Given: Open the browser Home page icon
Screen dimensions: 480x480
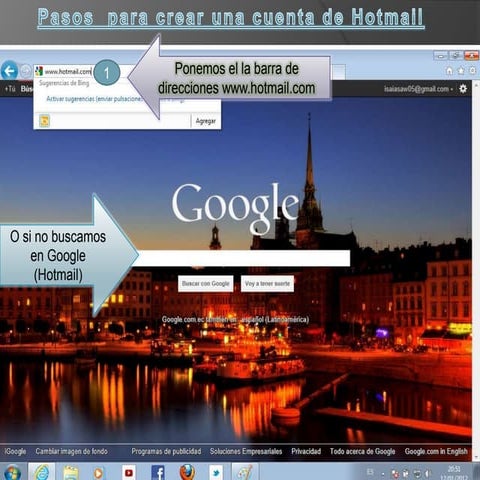Looking at the screenshot, I should click(449, 70).
